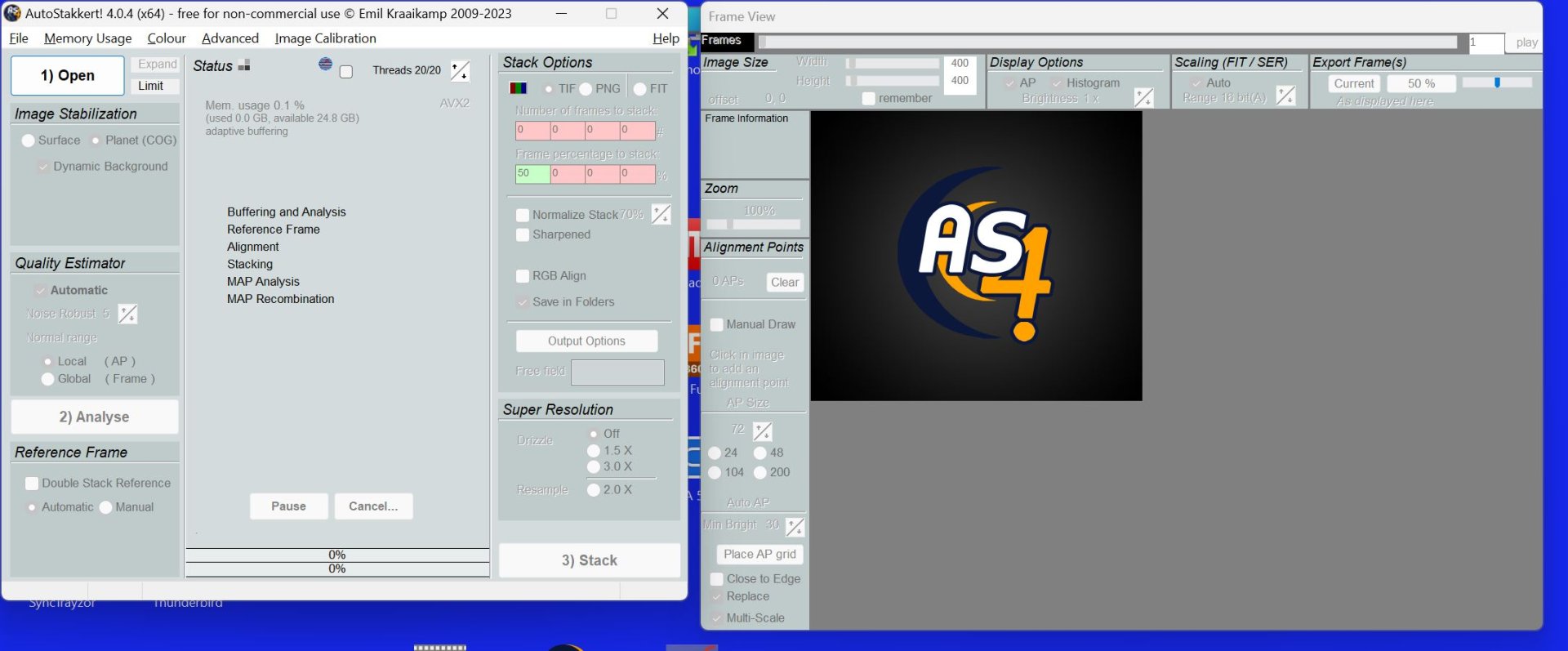Choose PNG output format
This screenshot has width=1568, height=651.
coord(586,89)
